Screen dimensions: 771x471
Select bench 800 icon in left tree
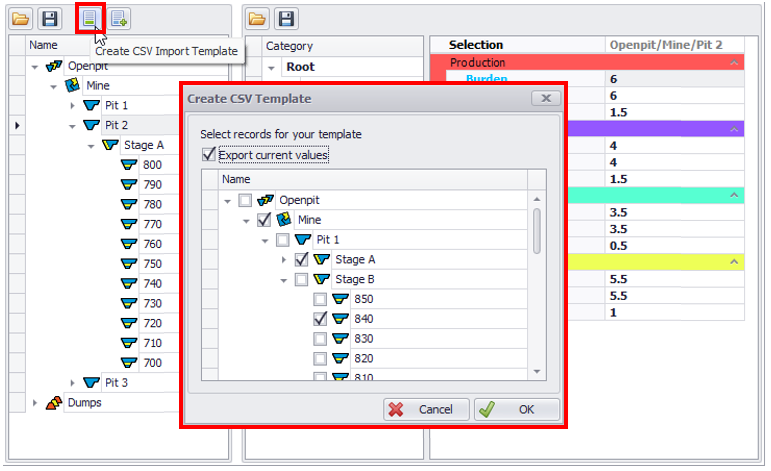coord(129,165)
